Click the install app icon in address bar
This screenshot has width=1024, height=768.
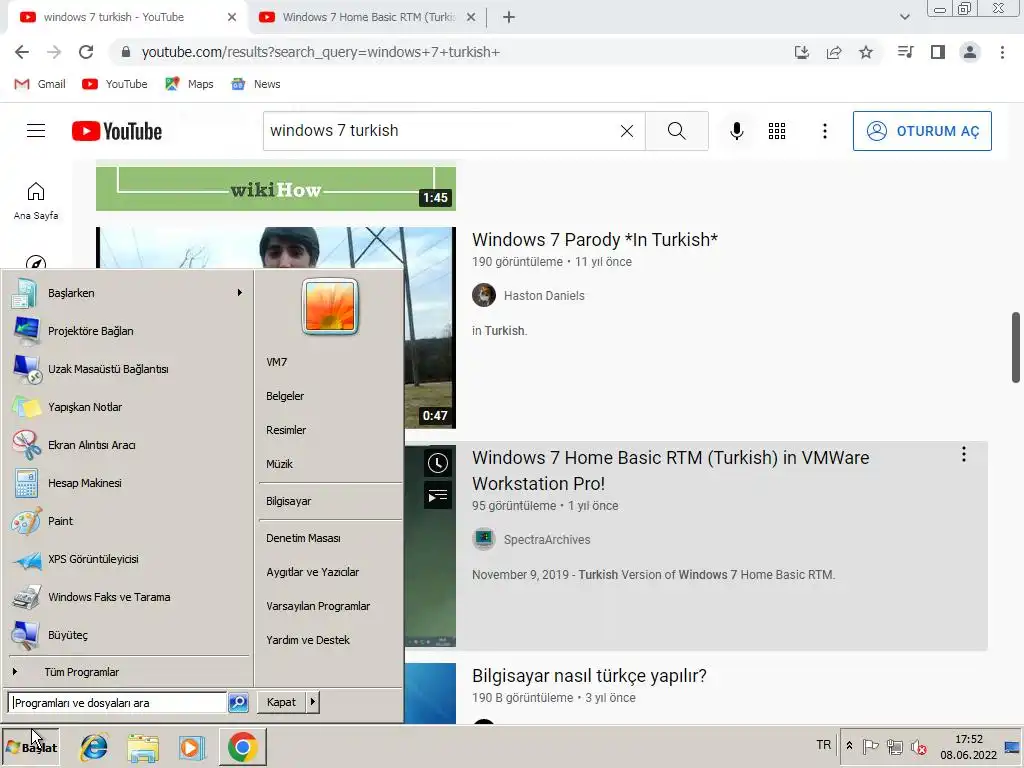pyautogui.click(x=802, y=52)
